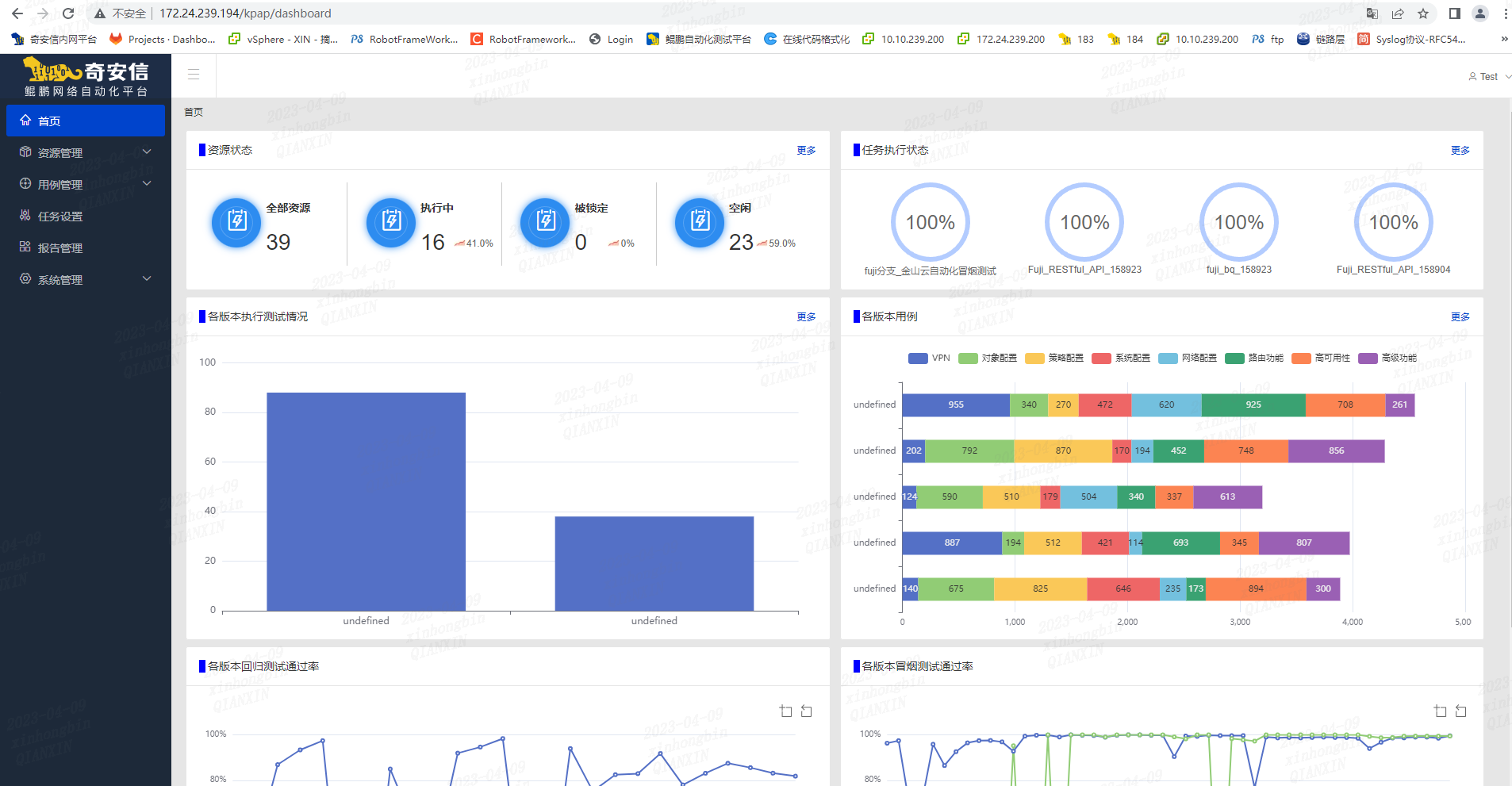Toggle 策略配置 legend series

1054,358
